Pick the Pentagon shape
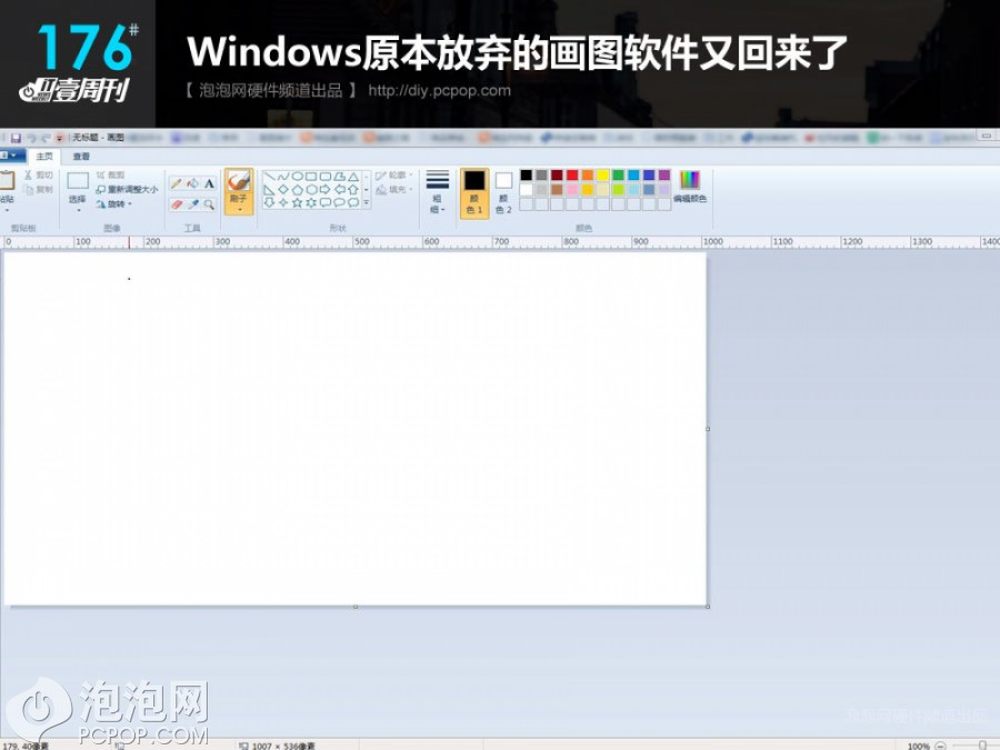1000x750 pixels. click(x=297, y=189)
